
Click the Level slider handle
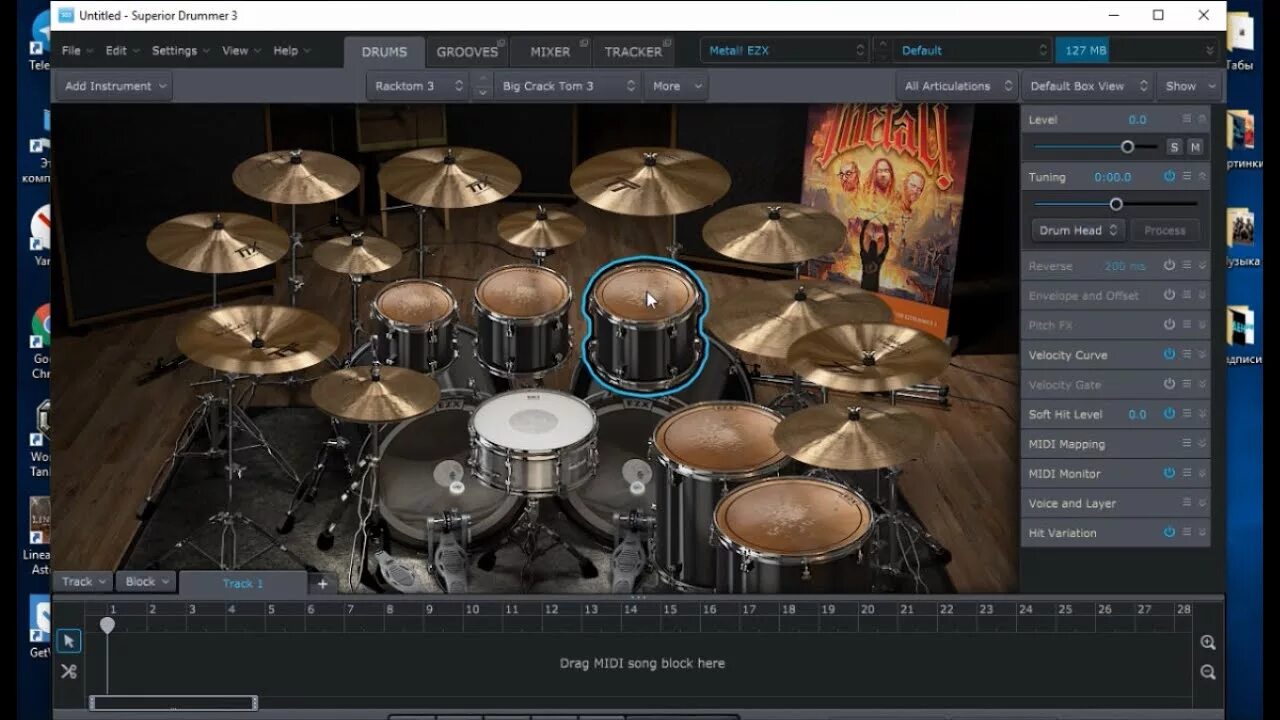[1127, 147]
